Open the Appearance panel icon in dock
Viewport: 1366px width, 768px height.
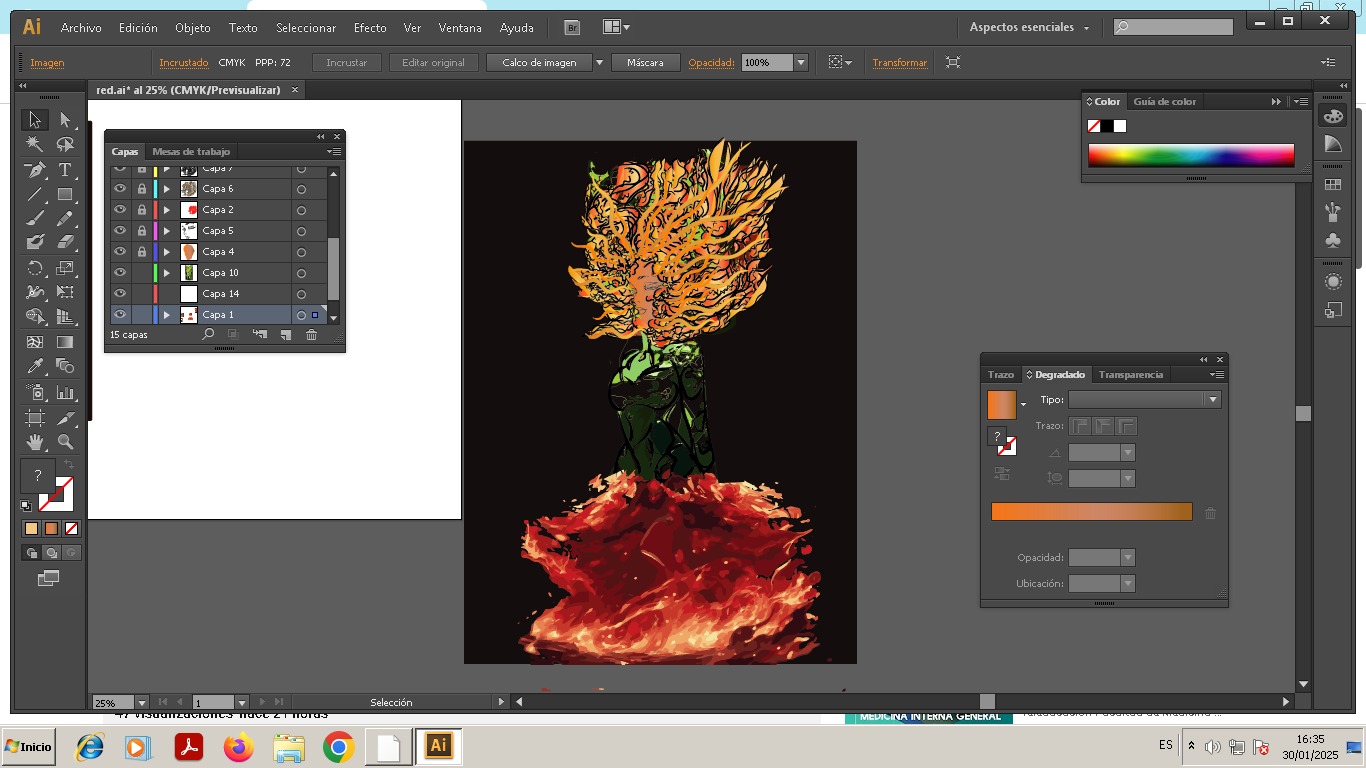click(x=1333, y=282)
